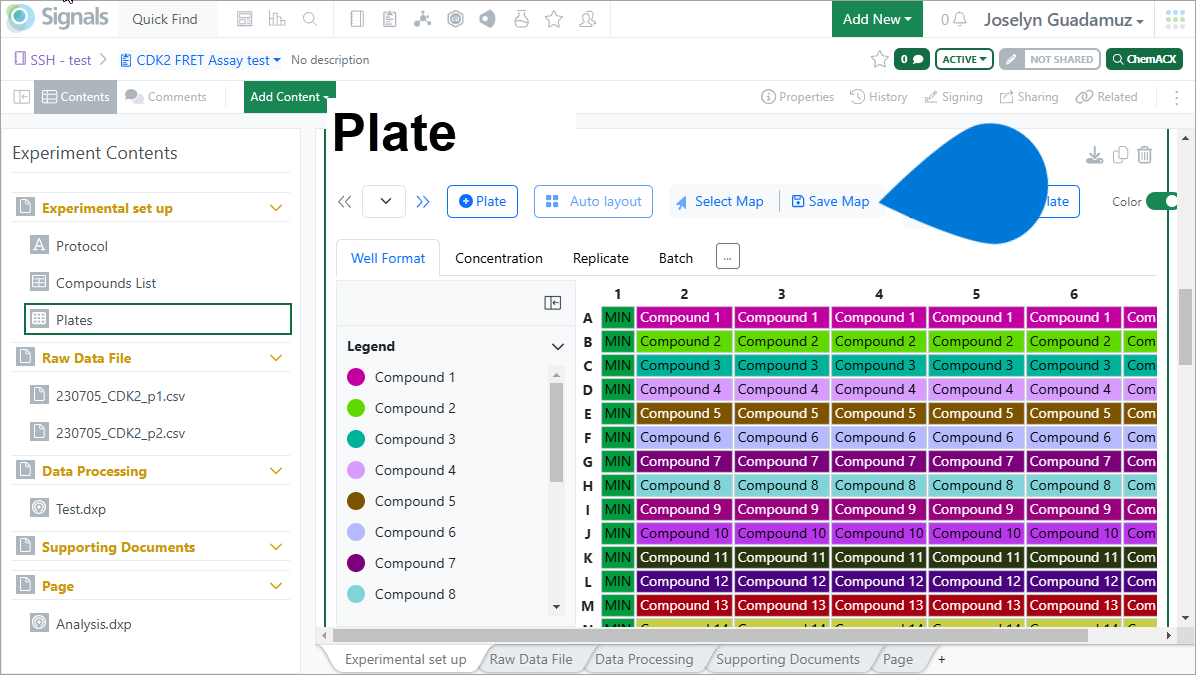Image resolution: width=1196 pixels, height=675 pixels.
Task: Open the Add Content dropdown
Action: pos(290,97)
